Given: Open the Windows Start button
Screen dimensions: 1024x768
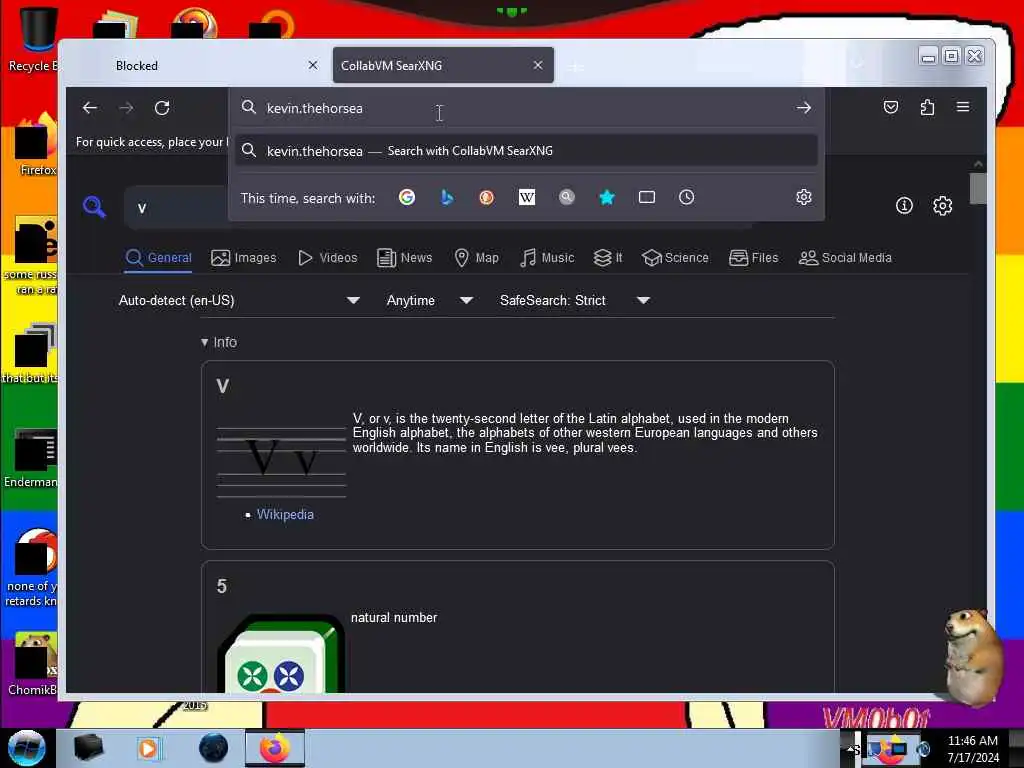Looking at the screenshot, I should point(27,748).
